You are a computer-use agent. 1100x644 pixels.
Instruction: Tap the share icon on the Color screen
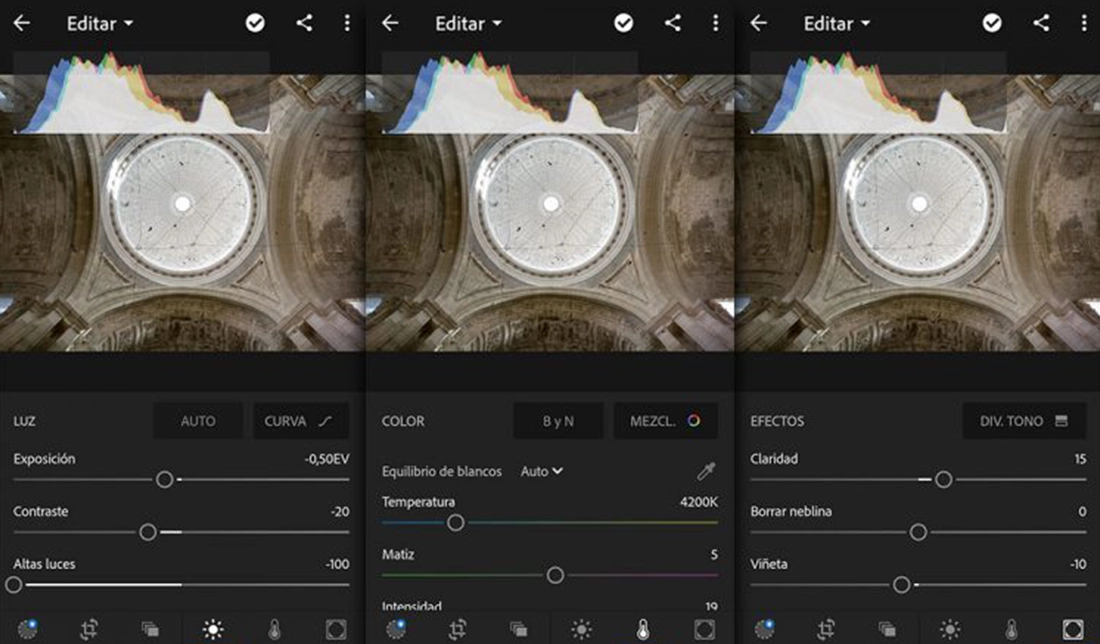[673, 23]
